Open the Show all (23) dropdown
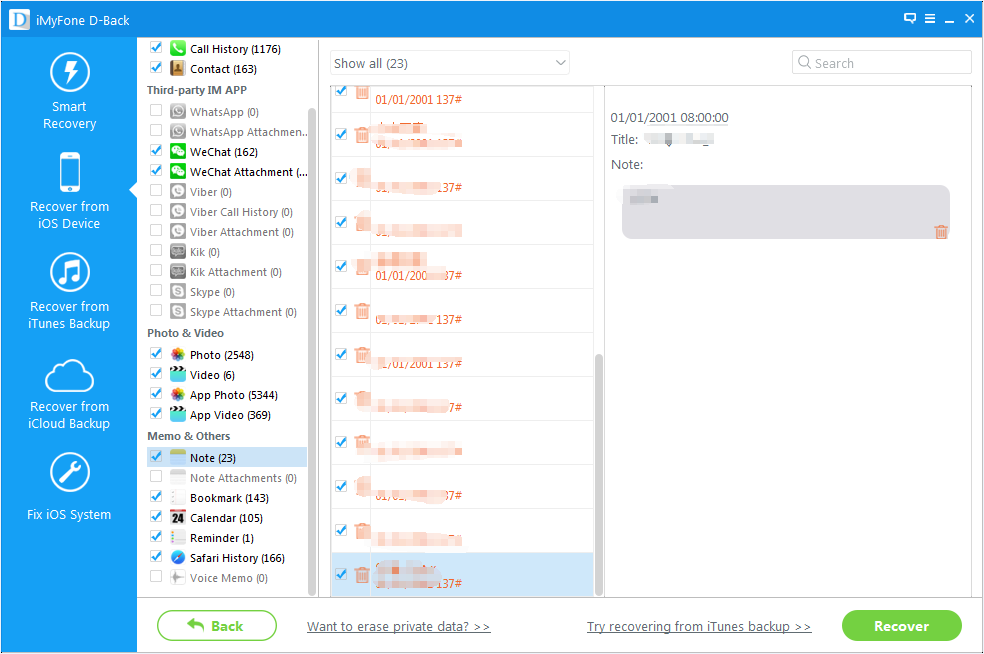 pyautogui.click(x=449, y=63)
